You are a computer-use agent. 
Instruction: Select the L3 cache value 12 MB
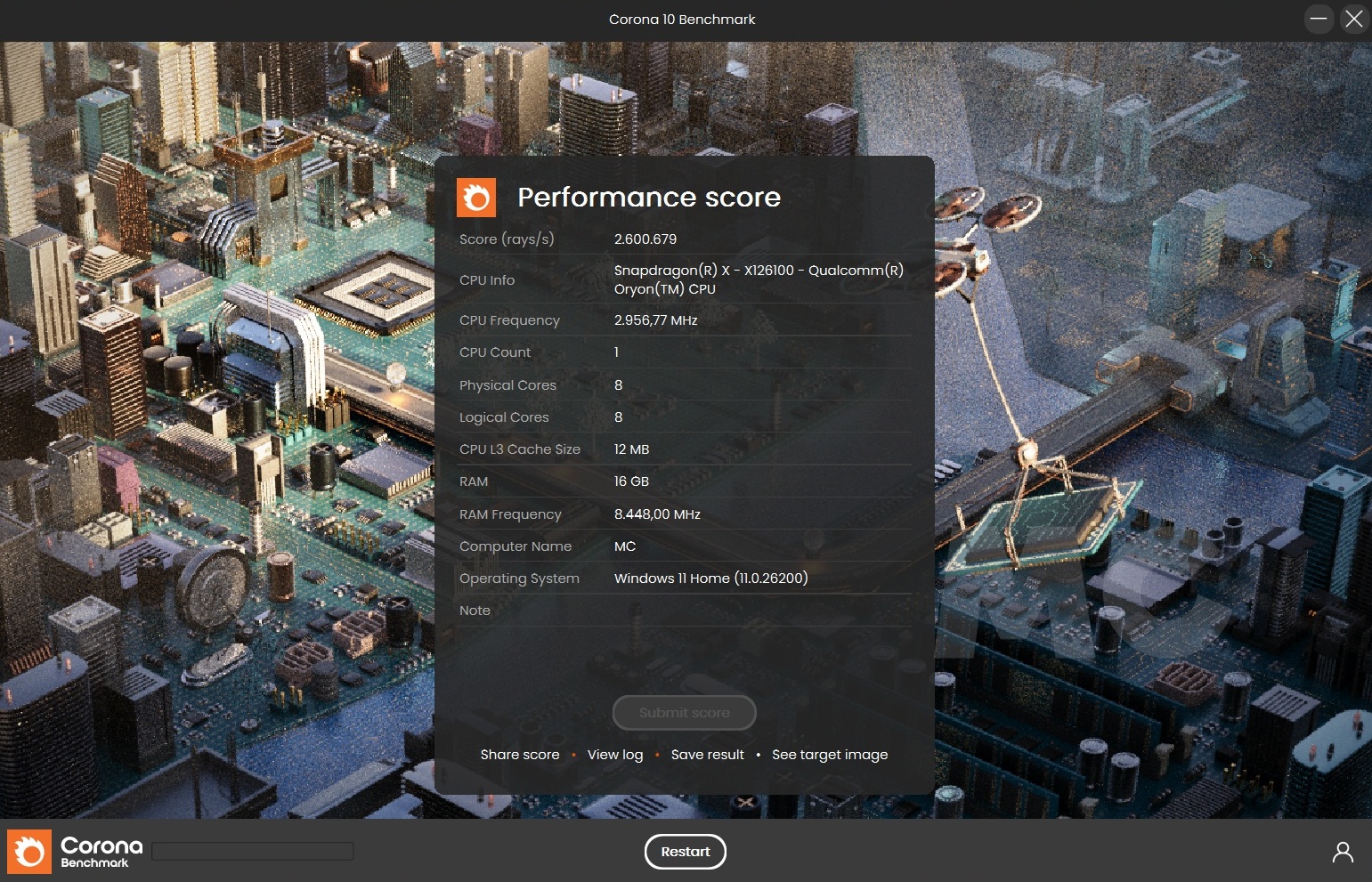click(x=631, y=449)
